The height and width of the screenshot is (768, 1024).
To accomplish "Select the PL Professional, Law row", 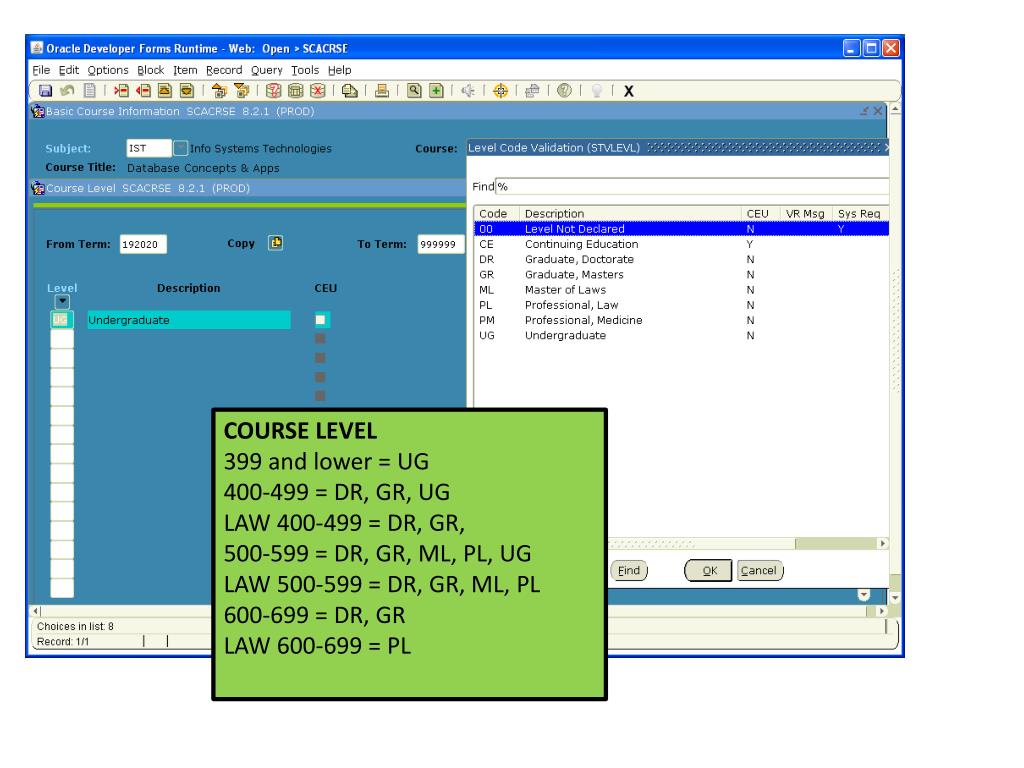I will 681,305.
